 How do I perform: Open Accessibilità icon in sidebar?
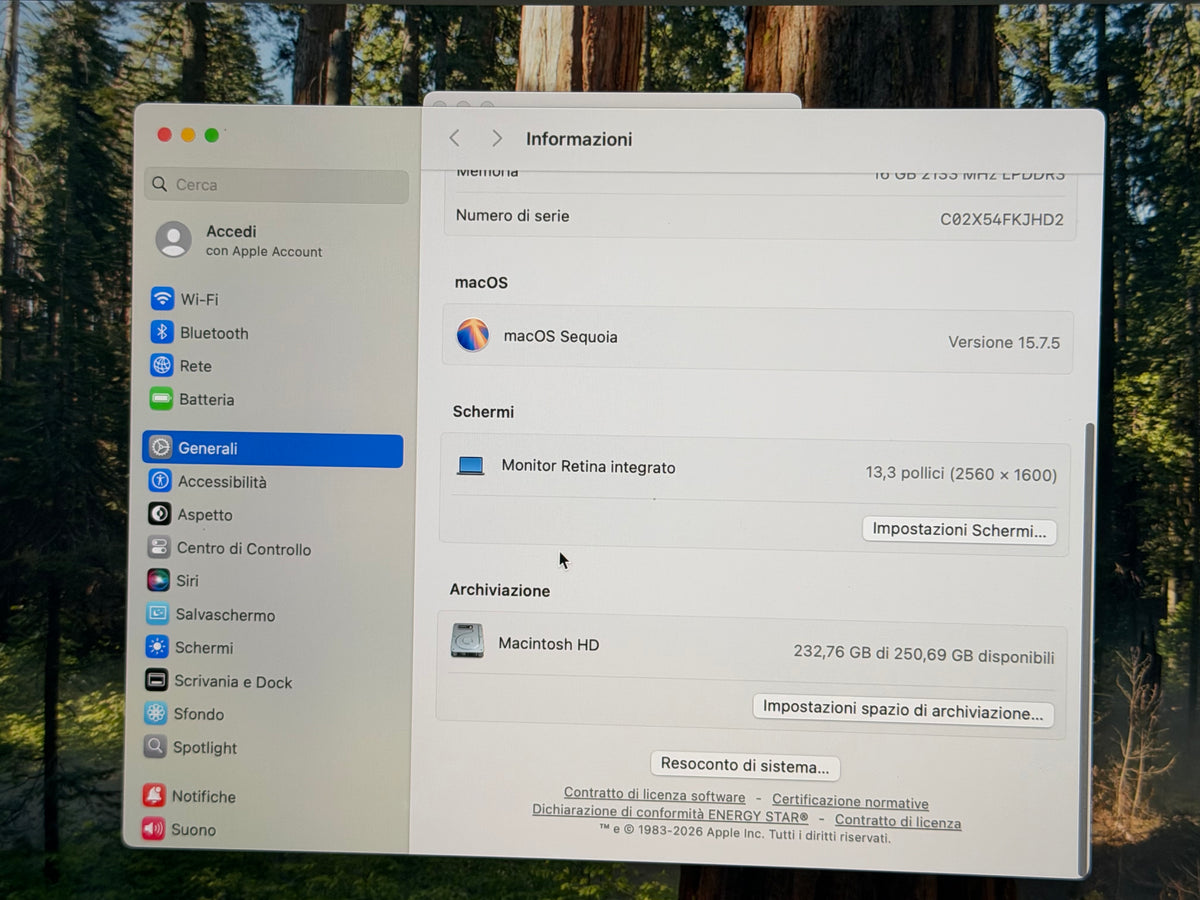(x=160, y=481)
